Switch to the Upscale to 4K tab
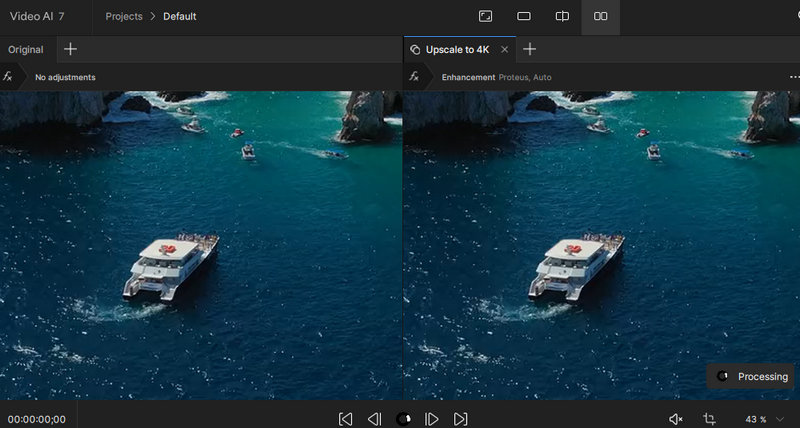800x428 pixels. tap(458, 49)
